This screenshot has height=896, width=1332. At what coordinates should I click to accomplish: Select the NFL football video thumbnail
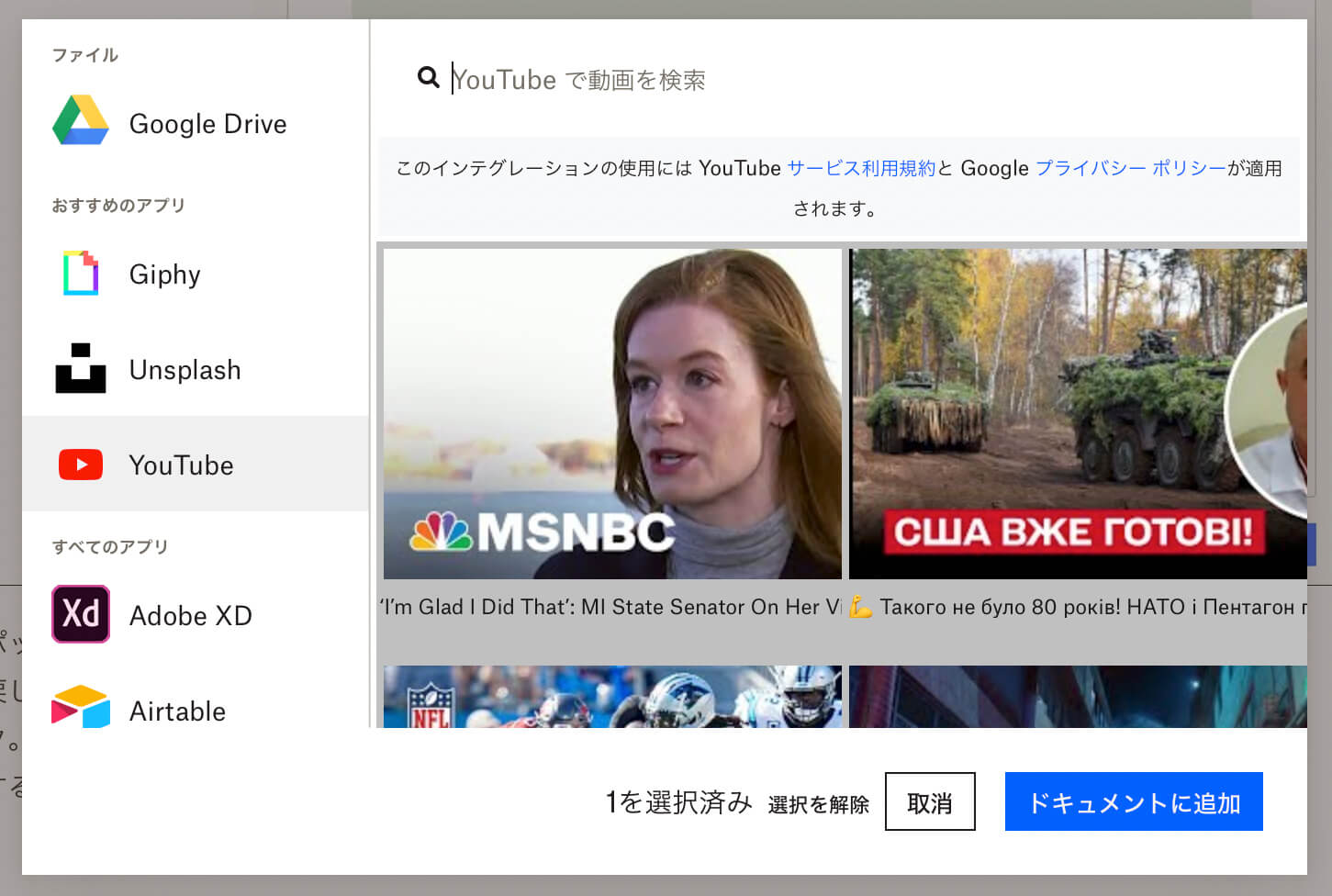(612, 697)
